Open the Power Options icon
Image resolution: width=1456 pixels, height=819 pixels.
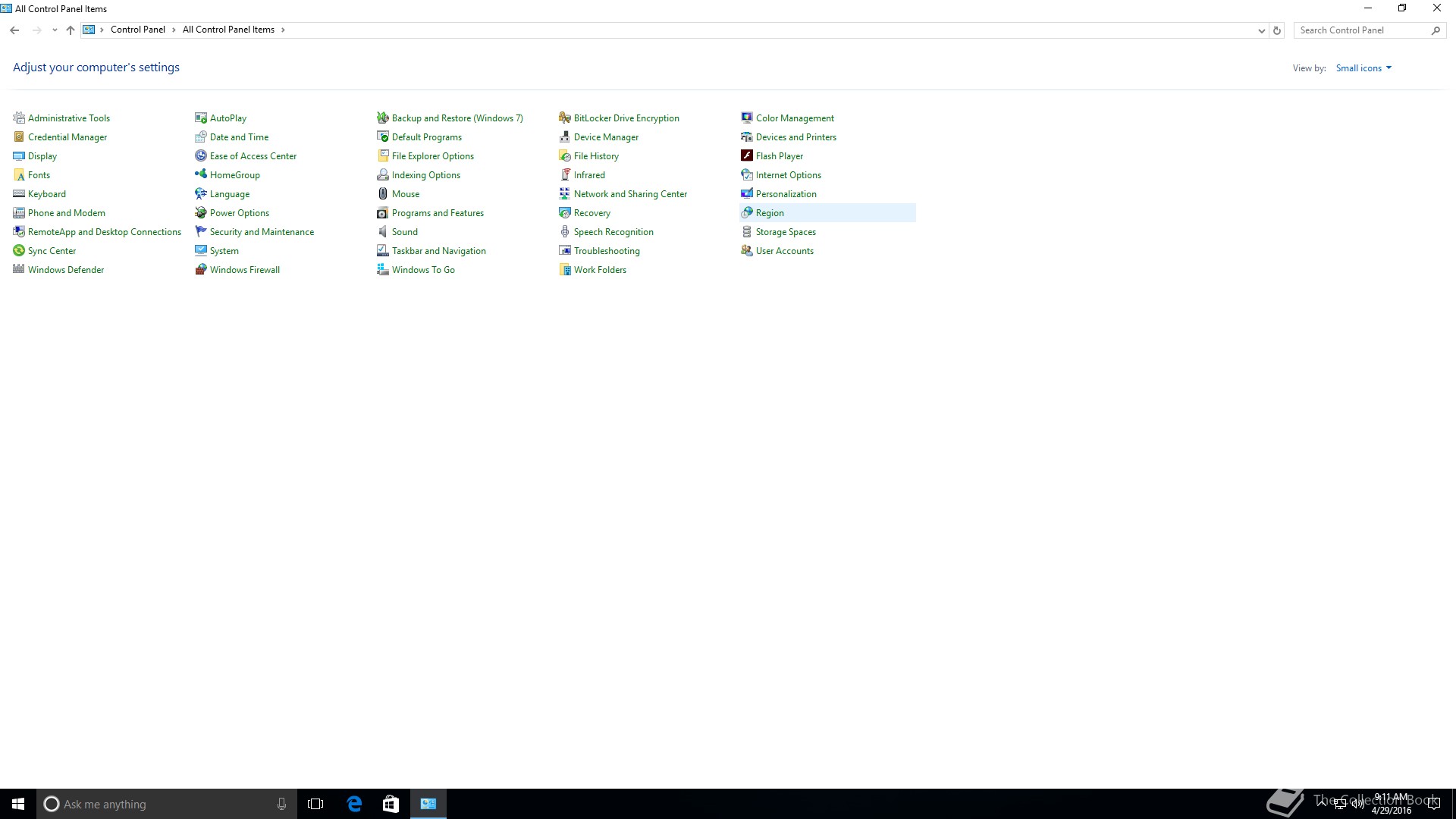(x=201, y=212)
